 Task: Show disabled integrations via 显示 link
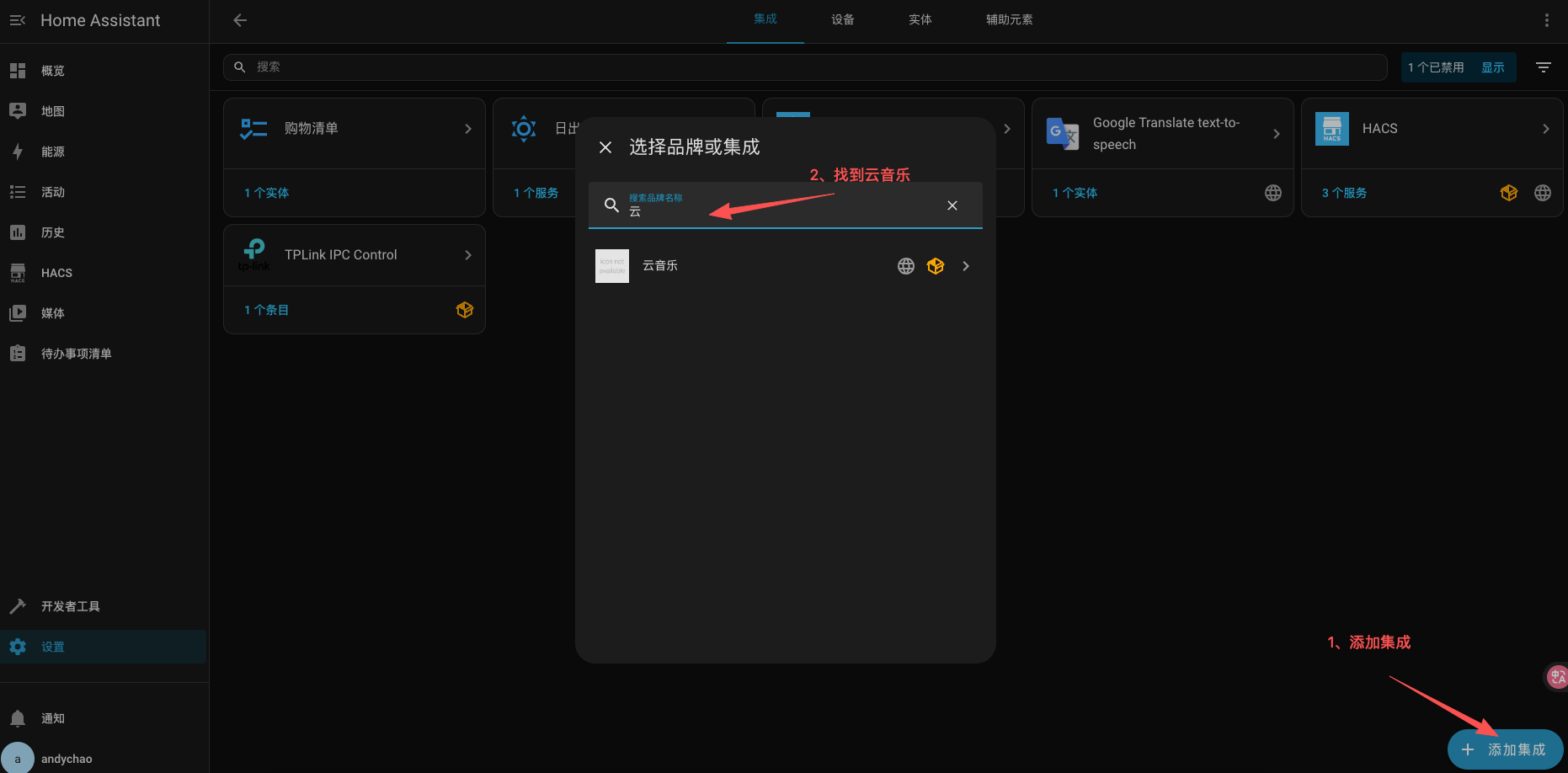tap(1493, 67)
